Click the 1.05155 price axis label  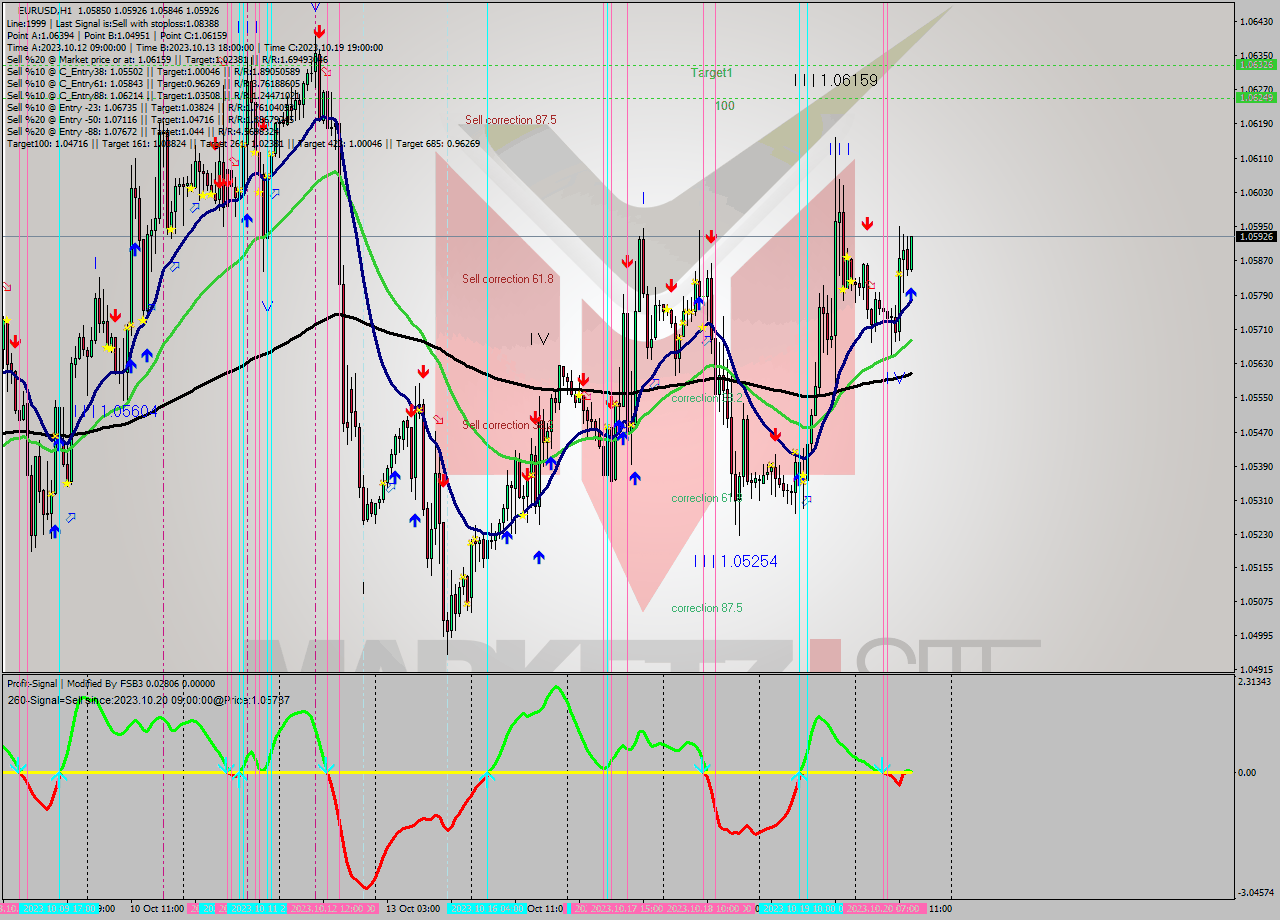point(1256,567)
